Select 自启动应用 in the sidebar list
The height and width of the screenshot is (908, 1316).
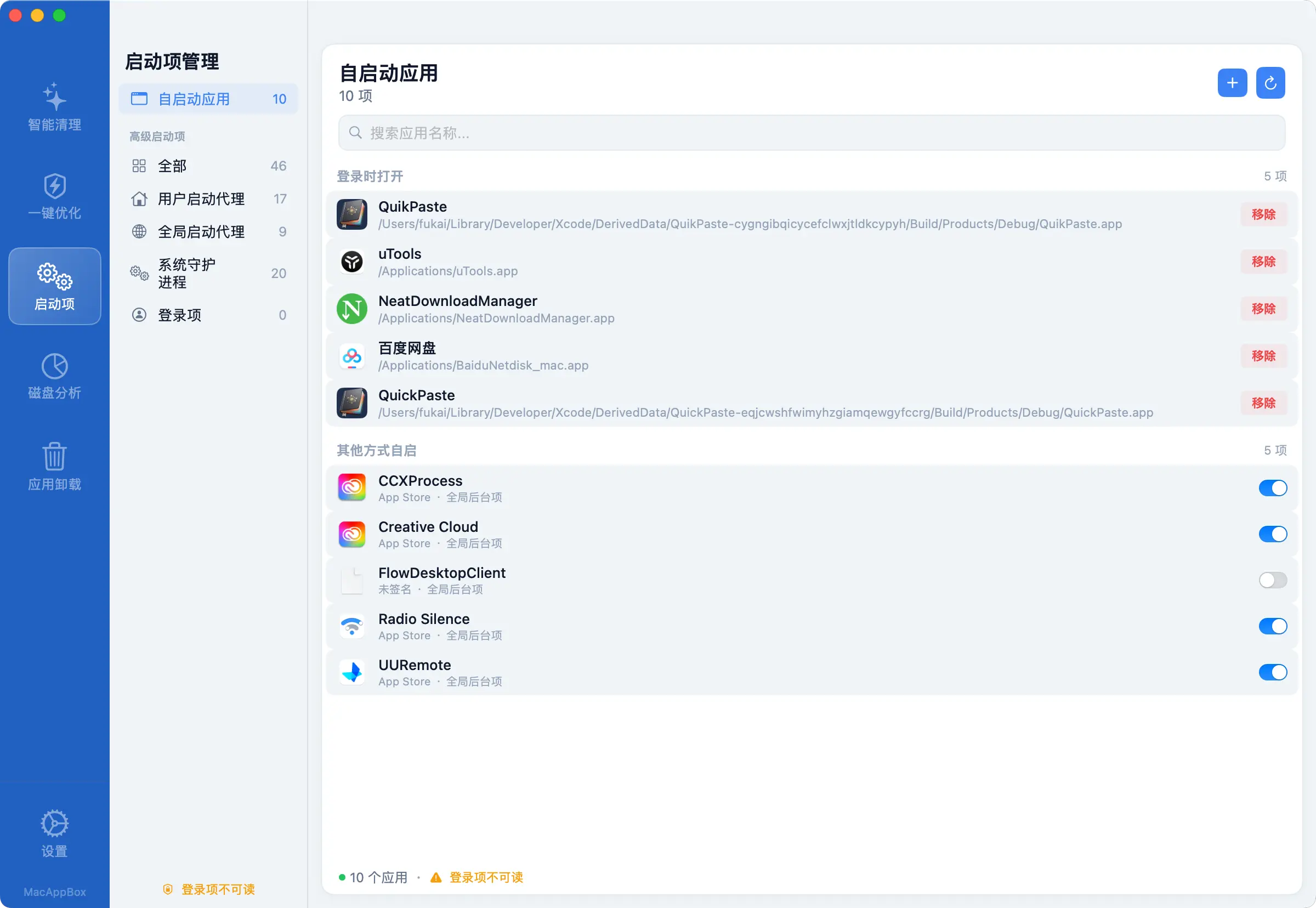(208, 99)
